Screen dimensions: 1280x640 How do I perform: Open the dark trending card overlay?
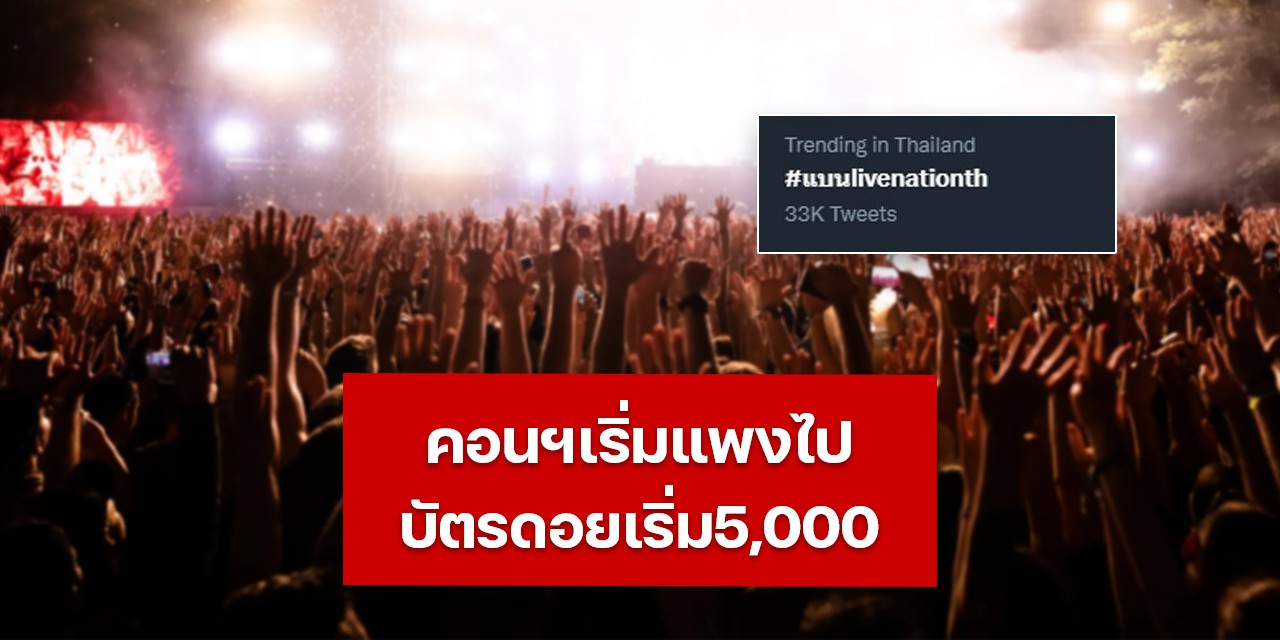click(x=937, y=184)
